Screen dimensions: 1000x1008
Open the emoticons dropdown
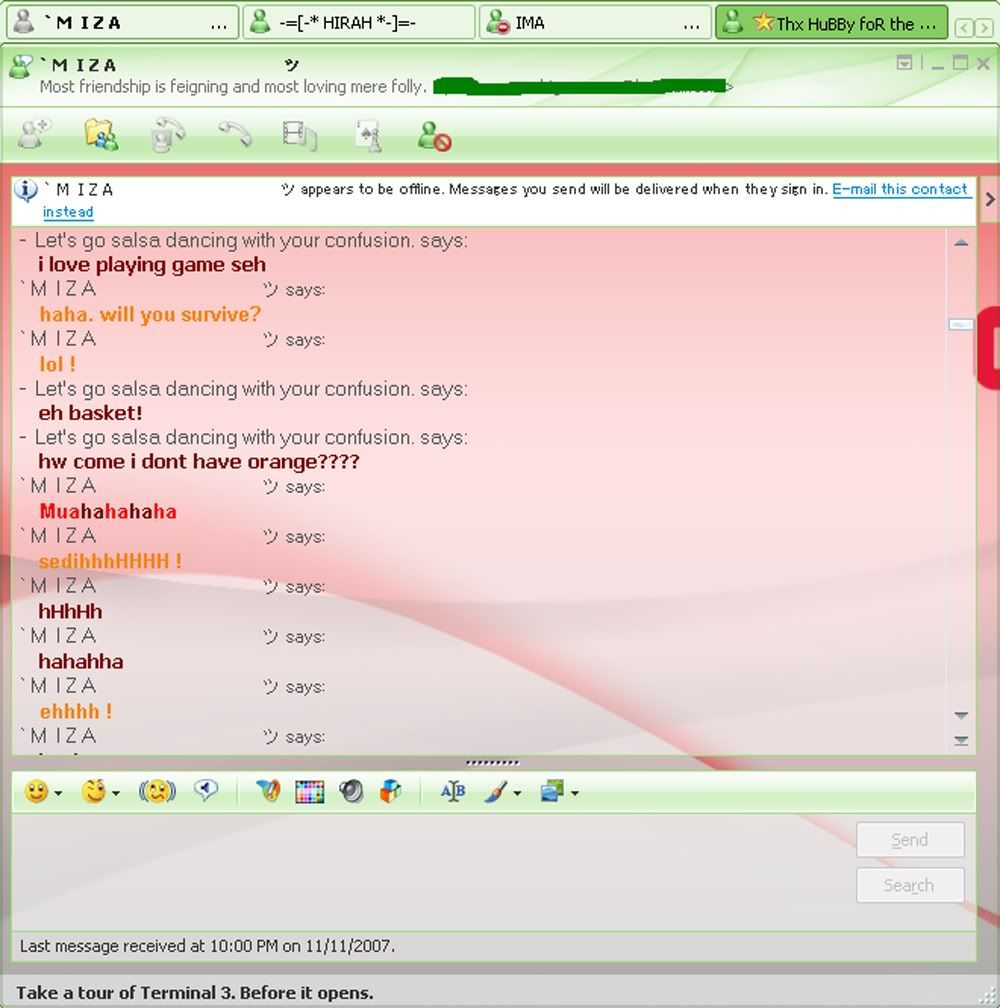coord(43,792)
